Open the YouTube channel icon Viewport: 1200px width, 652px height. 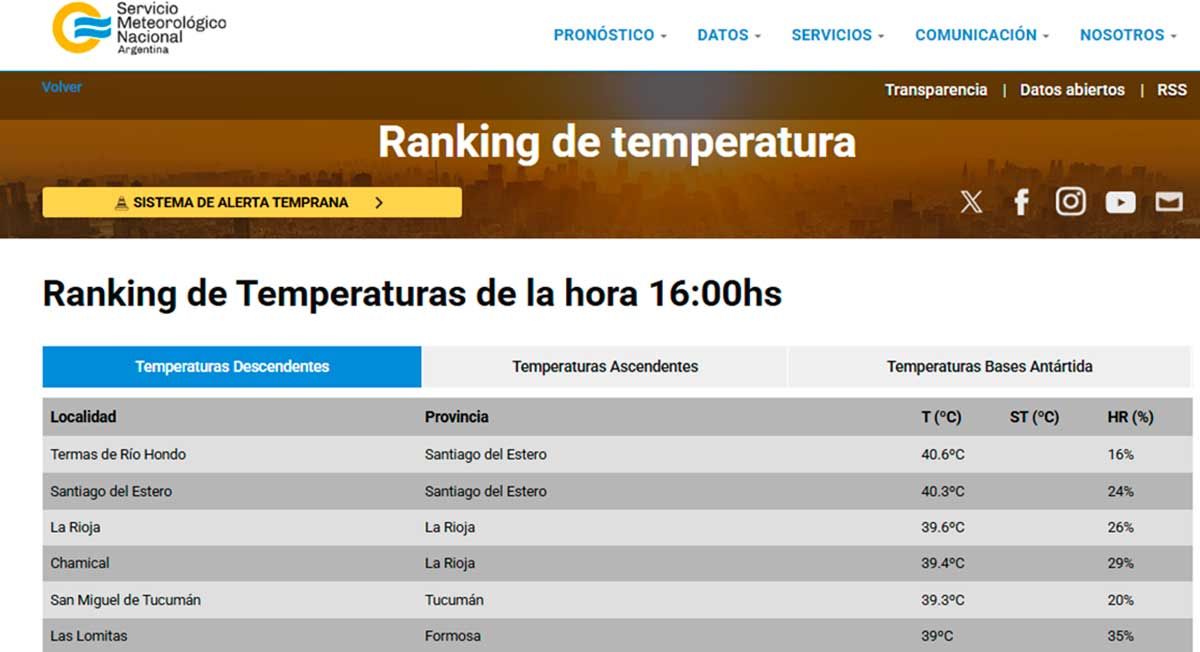1120,202
